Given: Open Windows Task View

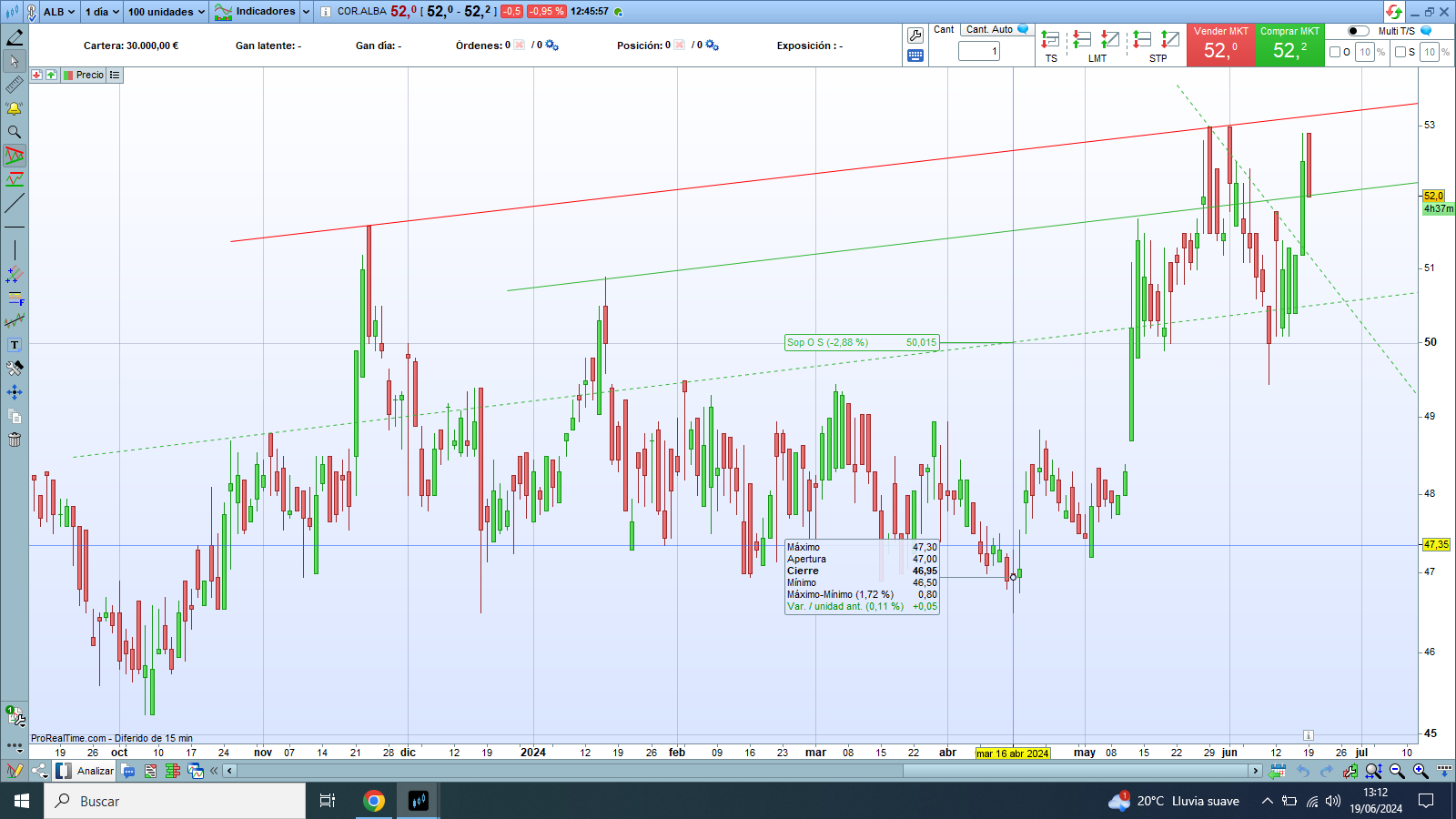Looking at the screenshot, I should [x=328, y=801].
